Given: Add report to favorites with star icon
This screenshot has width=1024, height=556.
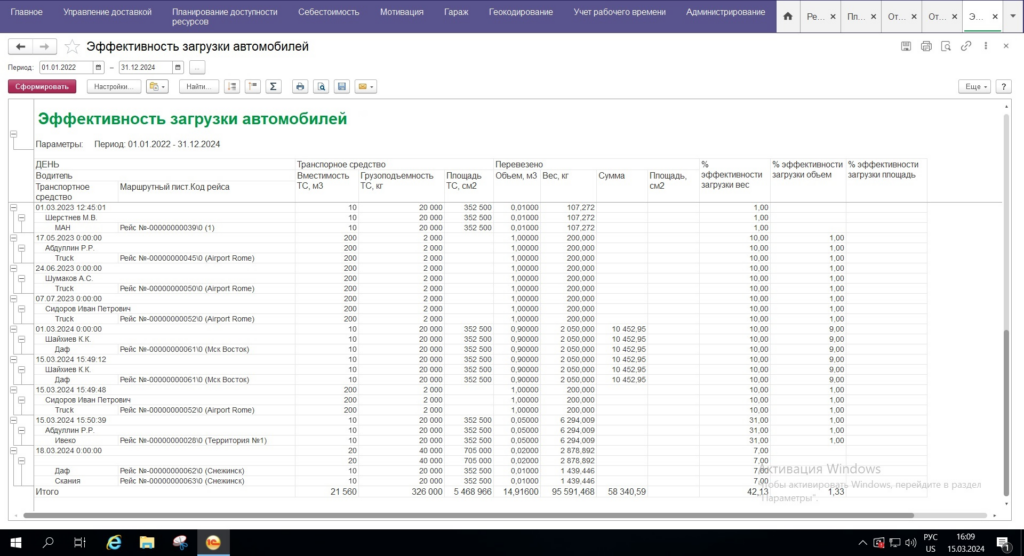Looking at the screenshot, I should tap(72, 47).
